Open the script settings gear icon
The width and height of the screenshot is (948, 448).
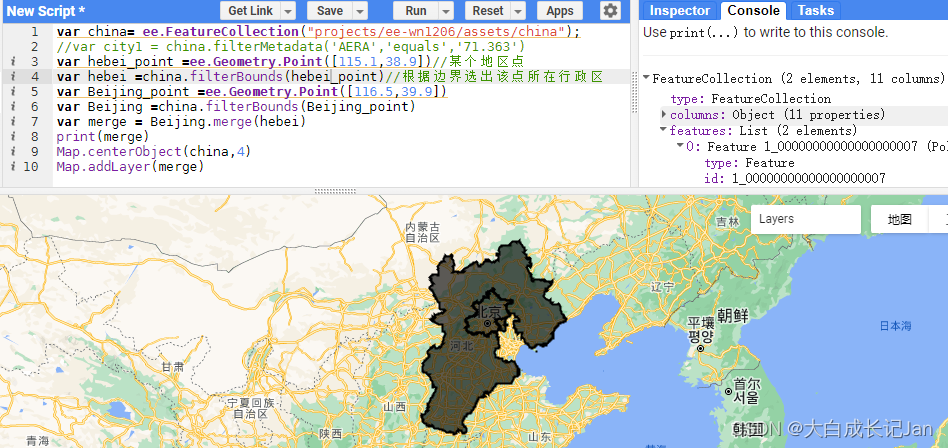pos(610,11)
